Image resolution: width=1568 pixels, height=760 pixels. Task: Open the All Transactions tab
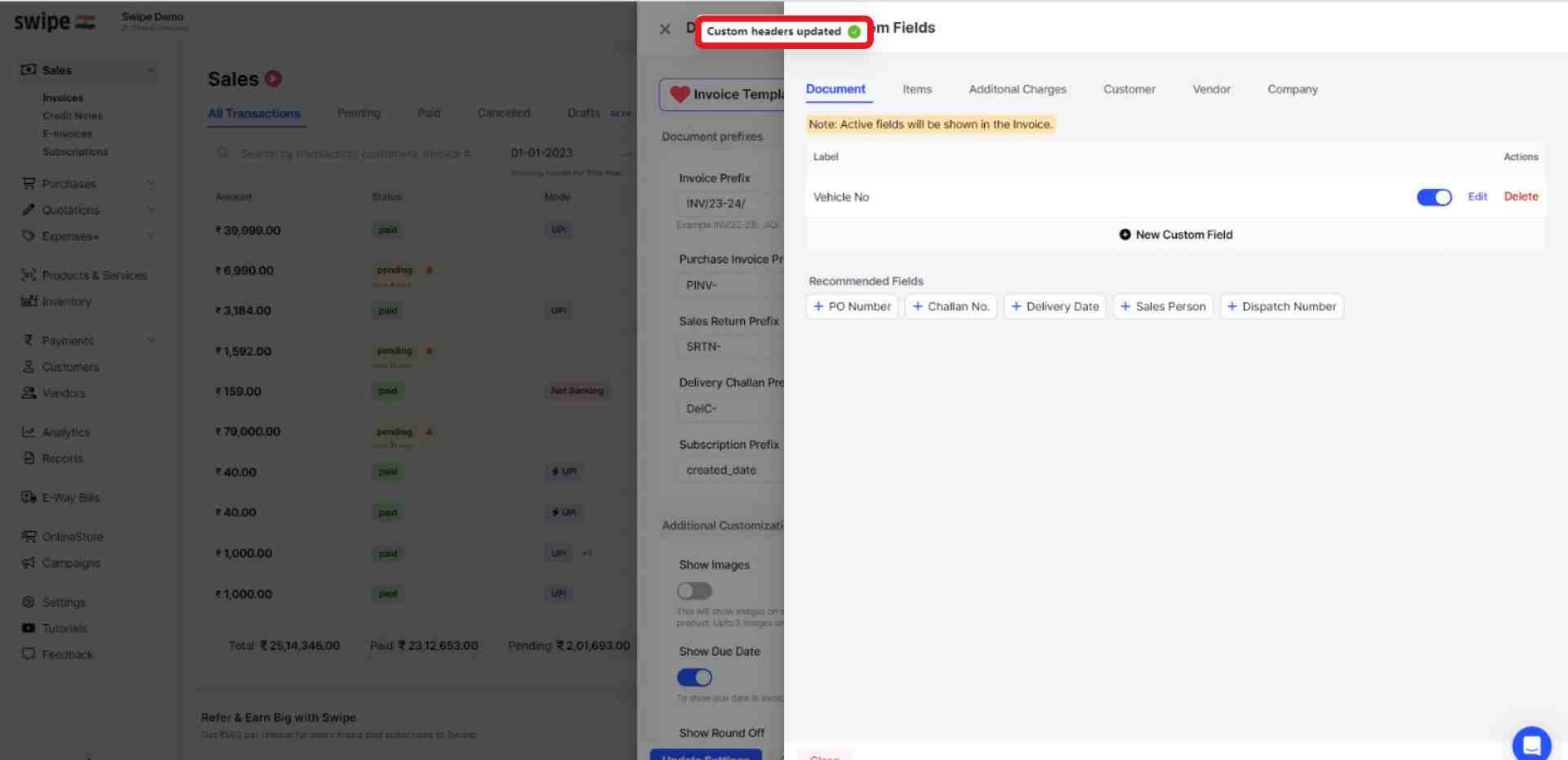click(254, 114)
